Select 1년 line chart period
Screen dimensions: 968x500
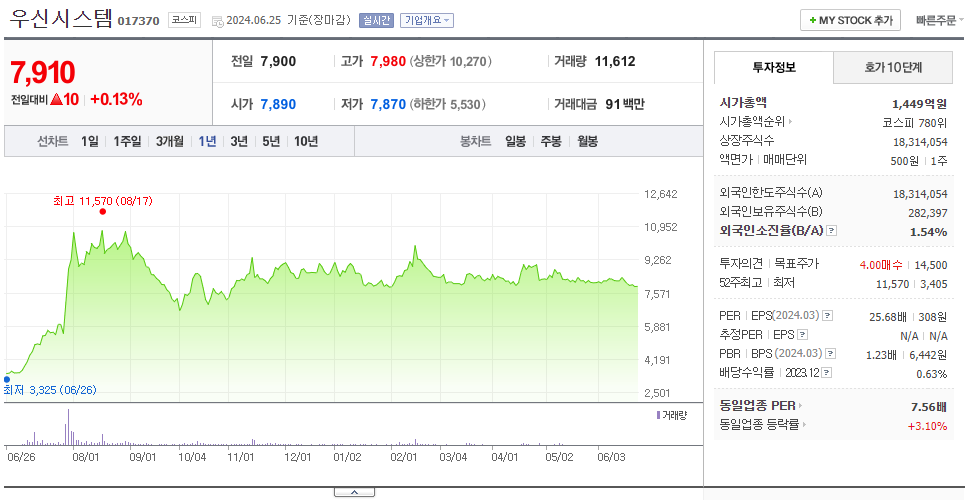[207, 141]
